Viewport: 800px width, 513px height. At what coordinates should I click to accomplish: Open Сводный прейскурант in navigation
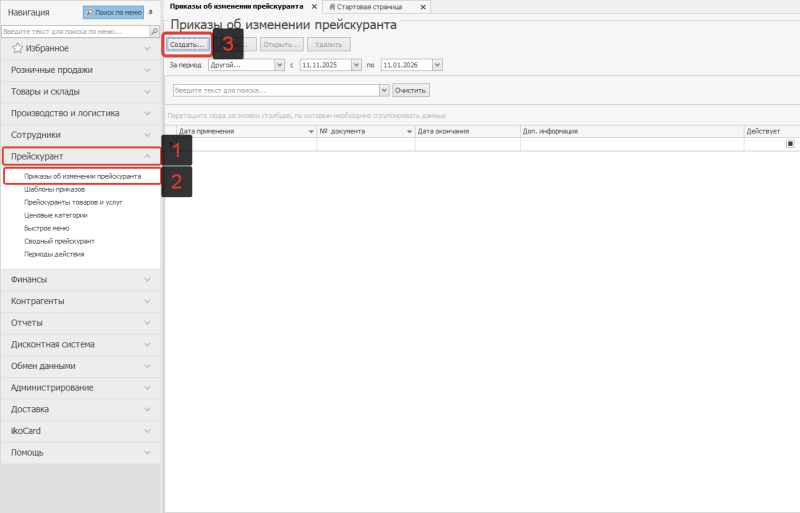59,241
